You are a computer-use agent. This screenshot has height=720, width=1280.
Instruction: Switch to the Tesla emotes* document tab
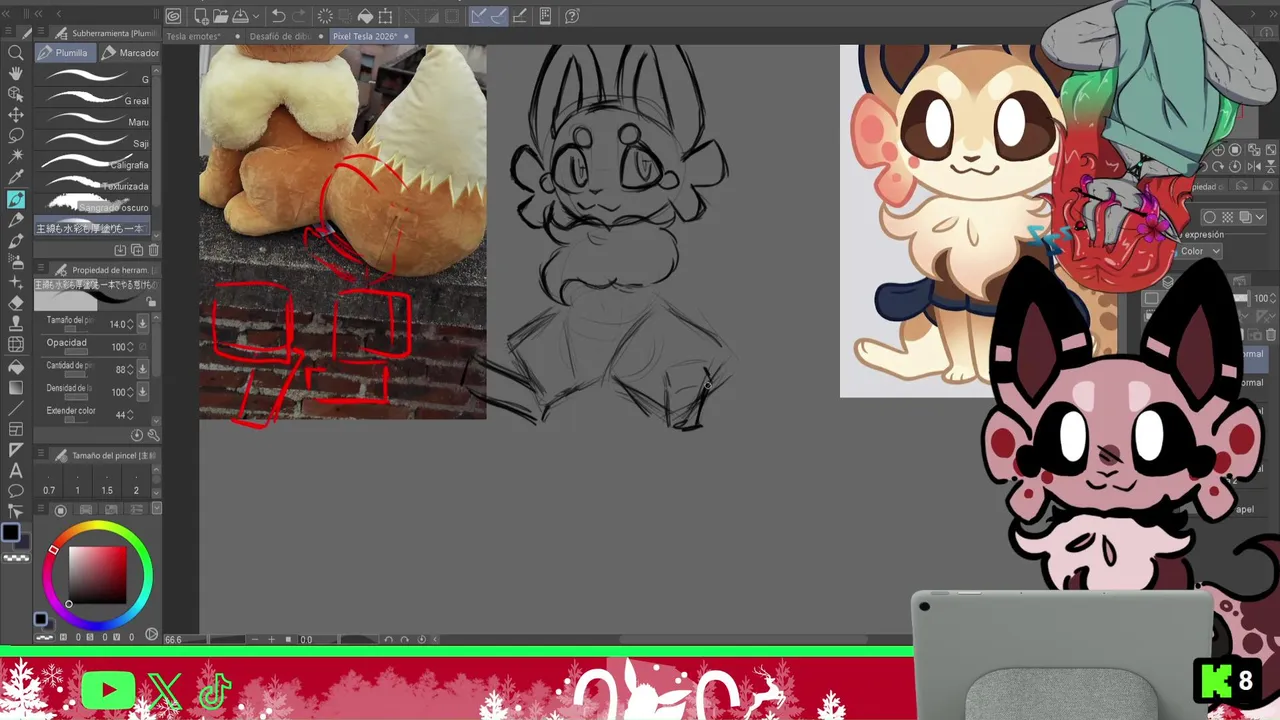coord(193,36)
